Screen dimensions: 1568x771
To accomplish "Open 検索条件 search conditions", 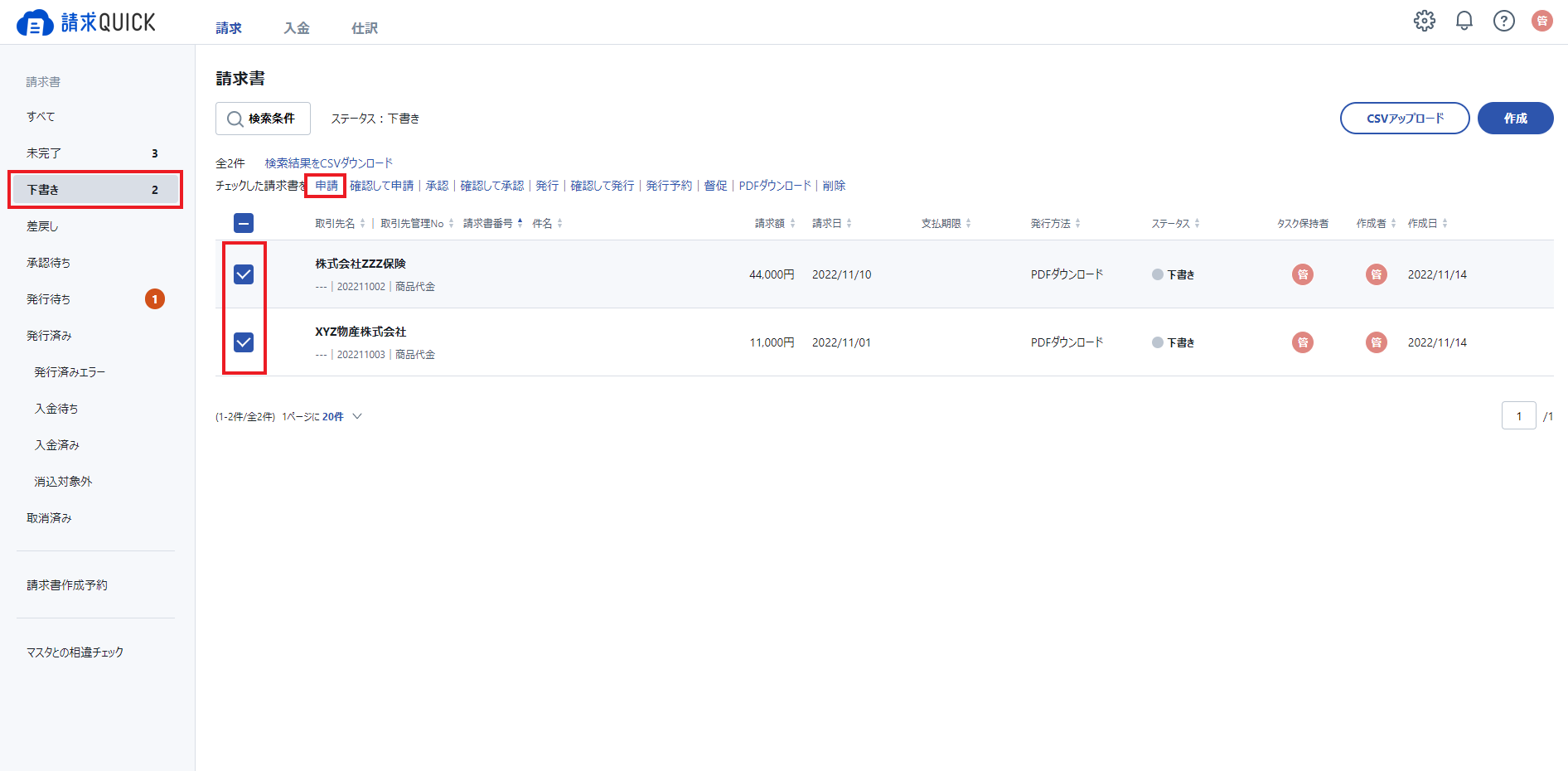I will tap(263, 119).
